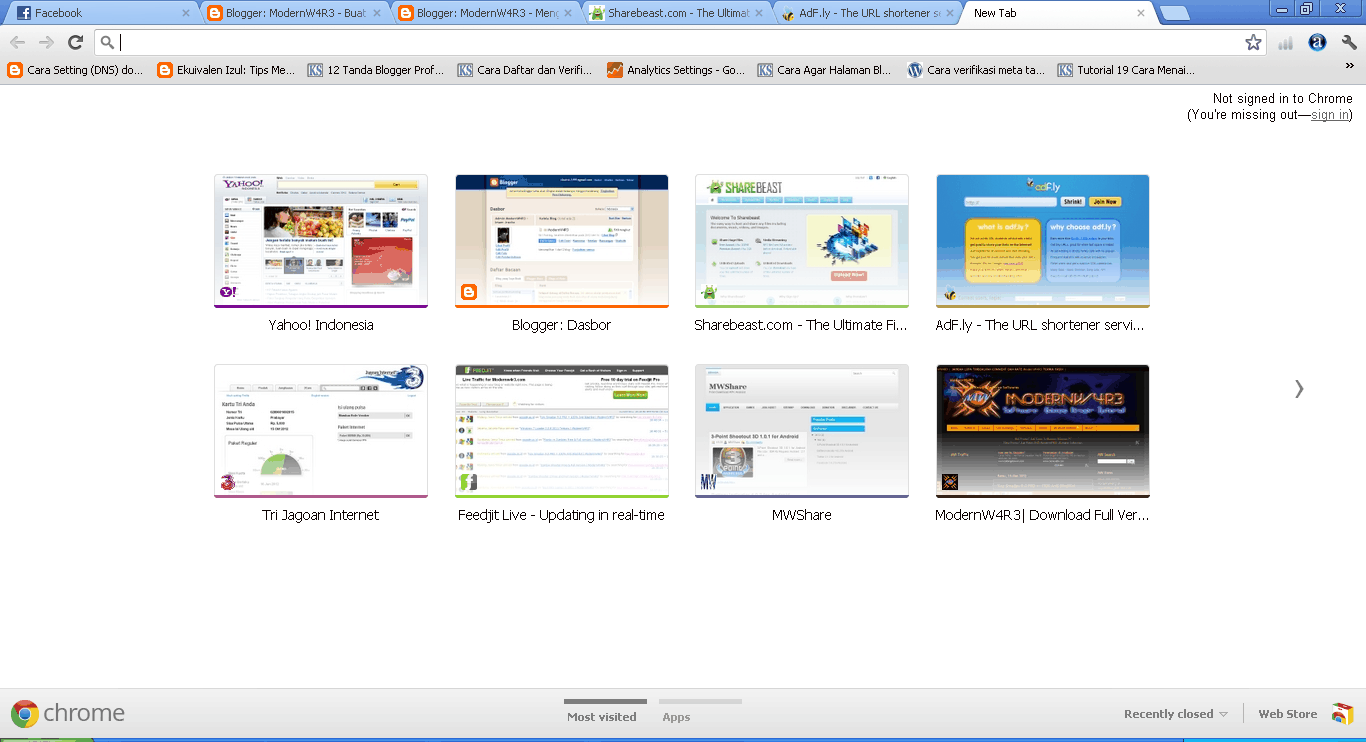Close the AdF.ly tab

pyautogui.click(x=950, y=13)
